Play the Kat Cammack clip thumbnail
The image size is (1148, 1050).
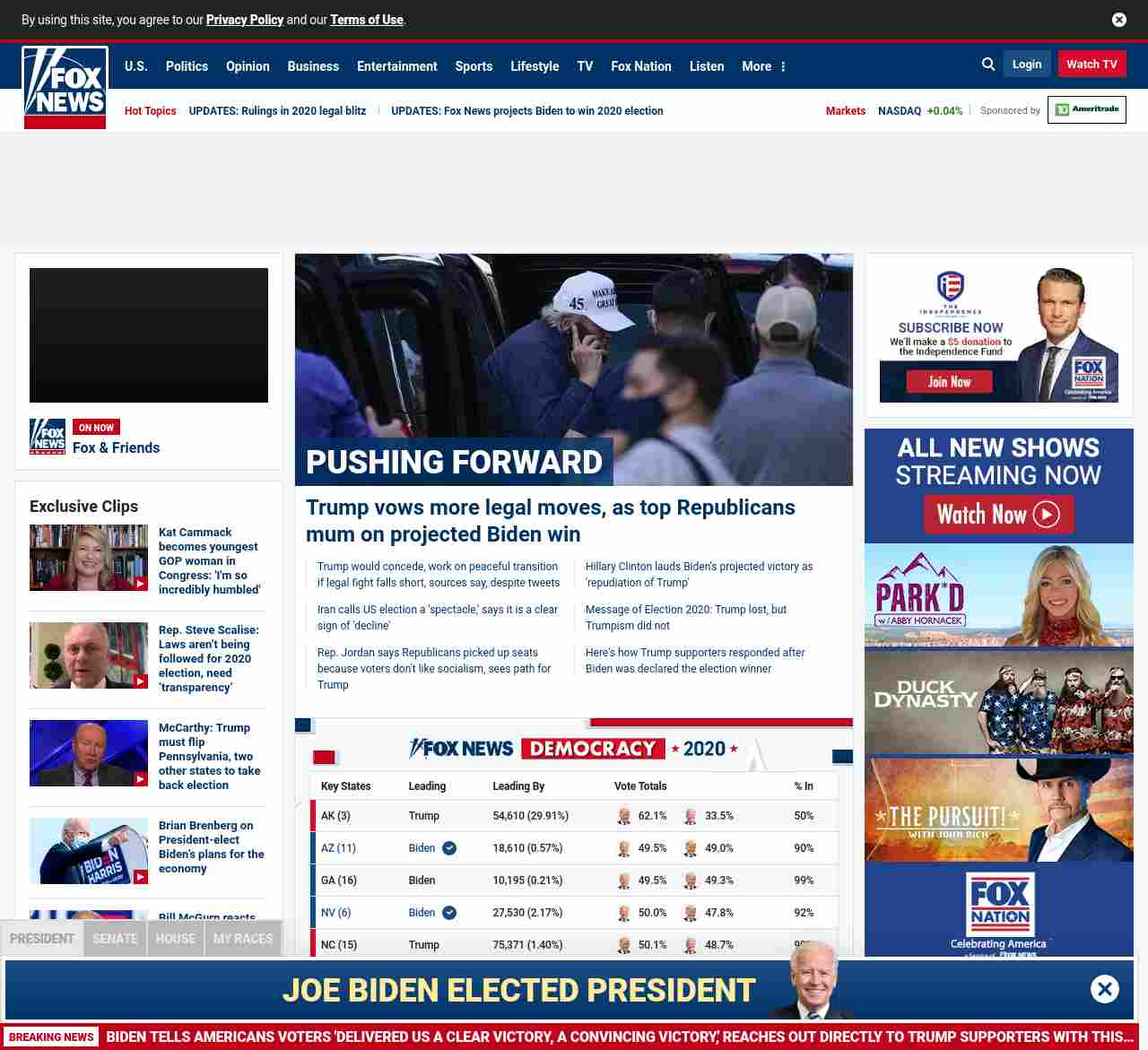click(x=89, y=558)
